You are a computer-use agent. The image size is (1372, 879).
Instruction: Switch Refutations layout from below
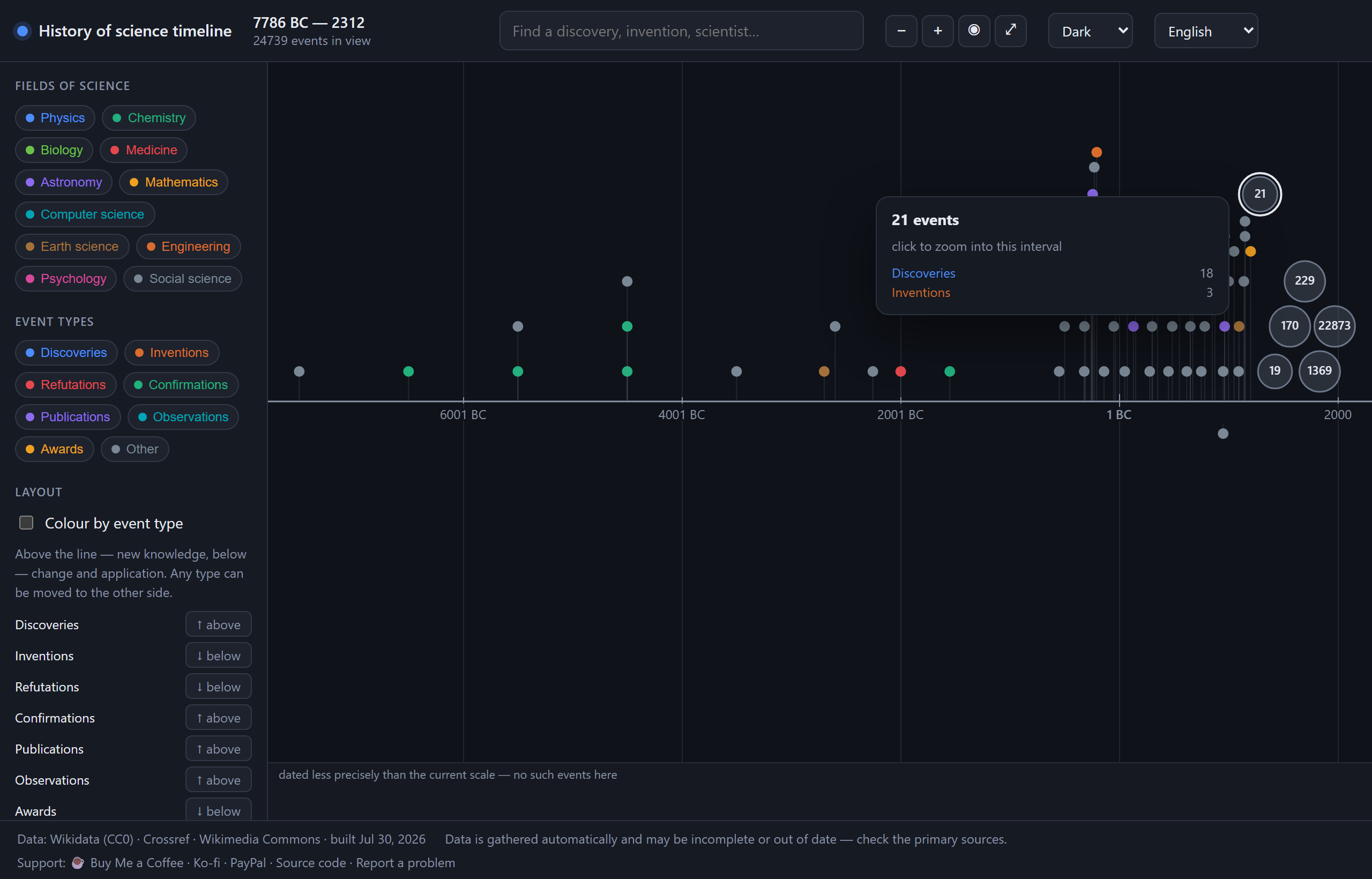click(219, 687)
